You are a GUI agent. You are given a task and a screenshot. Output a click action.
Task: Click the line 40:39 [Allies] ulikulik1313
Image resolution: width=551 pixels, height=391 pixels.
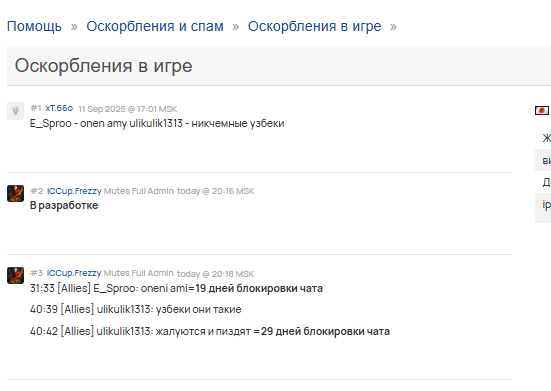[x=136, y=309]
